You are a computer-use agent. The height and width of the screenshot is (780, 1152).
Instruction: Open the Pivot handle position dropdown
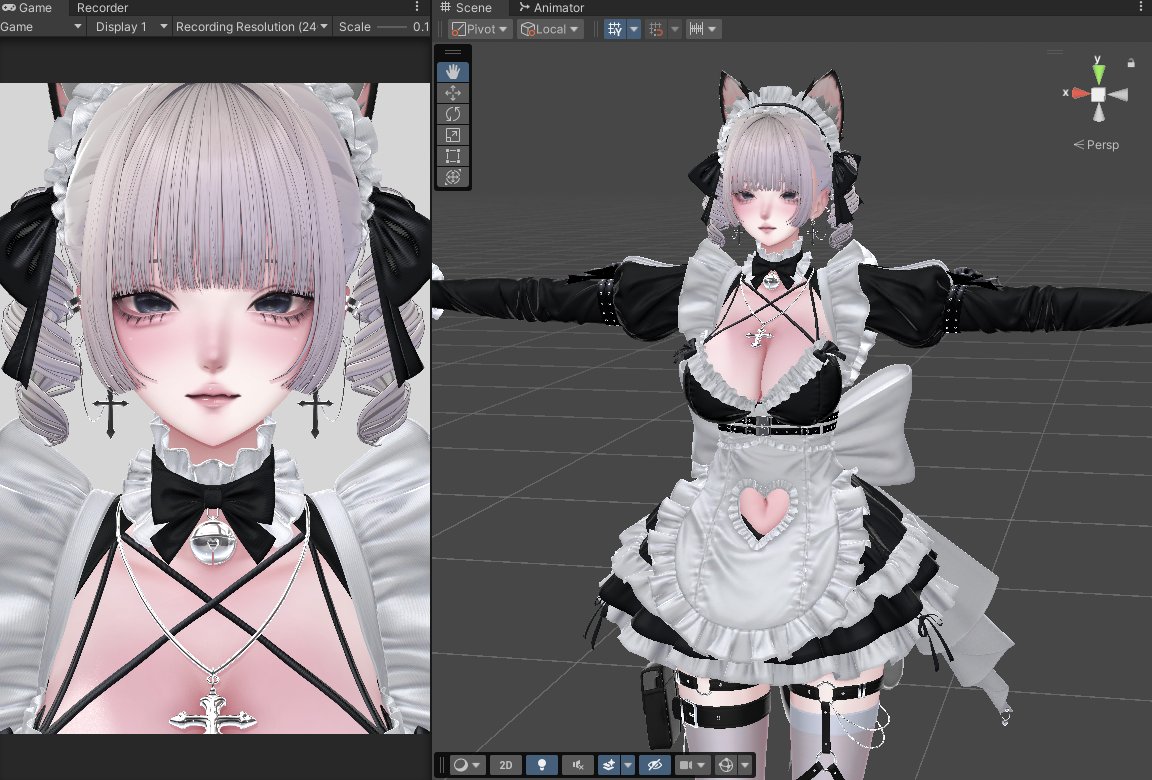pos(479,29)
